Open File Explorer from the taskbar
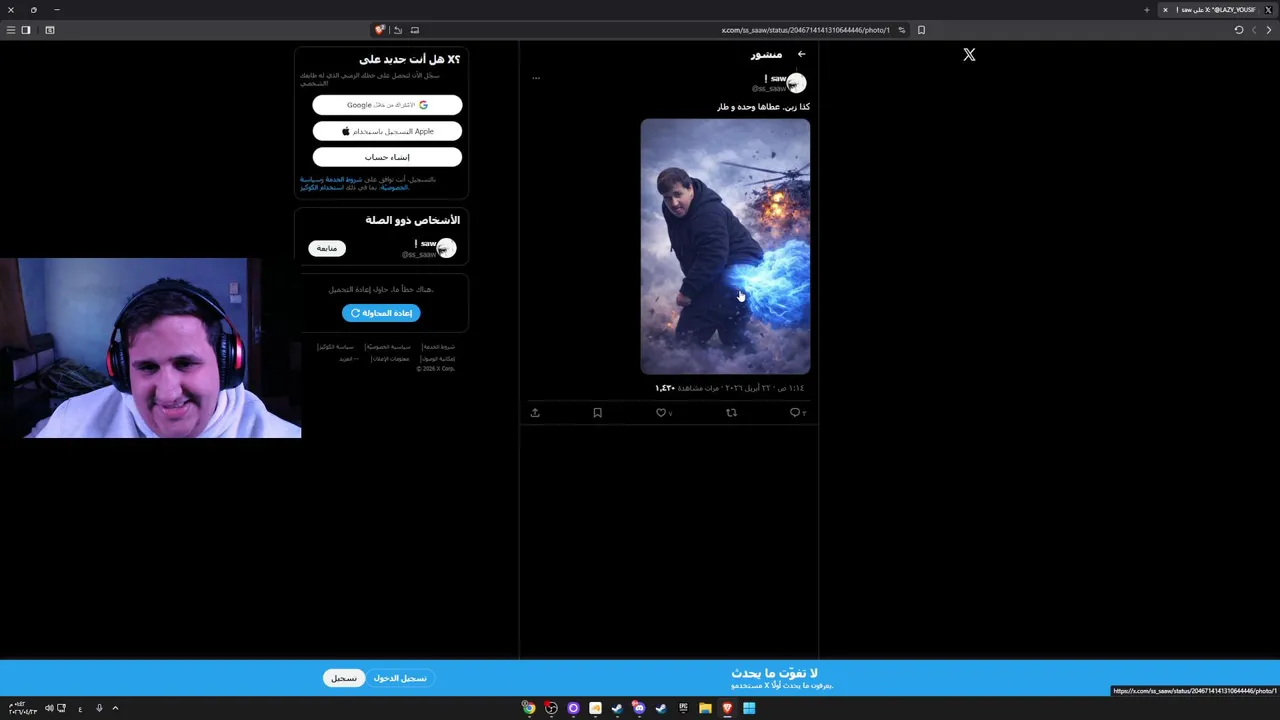1280x720 pixels. 705,708
